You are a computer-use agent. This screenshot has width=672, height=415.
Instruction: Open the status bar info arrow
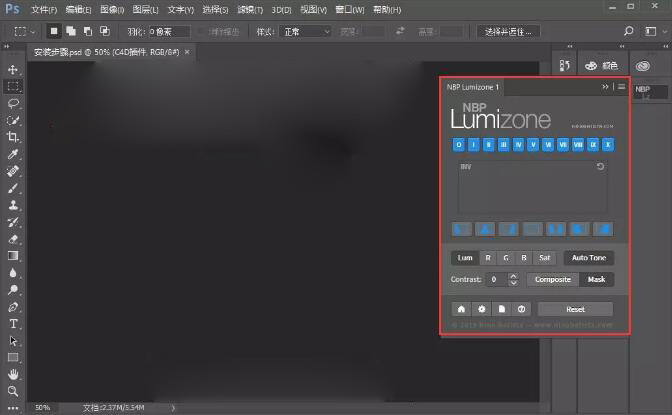[x=173, y=408]
